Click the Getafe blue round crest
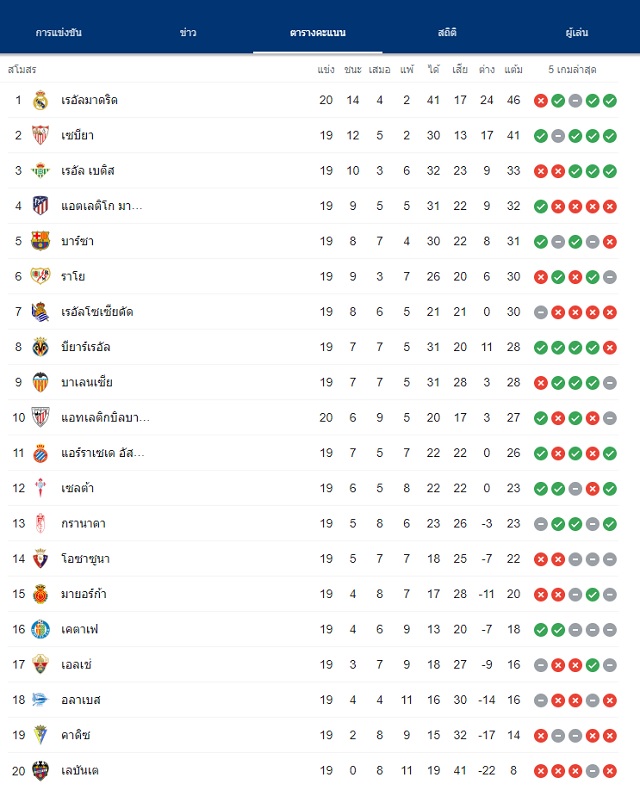This screenshot has width=640, height=796. pyautogui.click(x=41, y=629)
